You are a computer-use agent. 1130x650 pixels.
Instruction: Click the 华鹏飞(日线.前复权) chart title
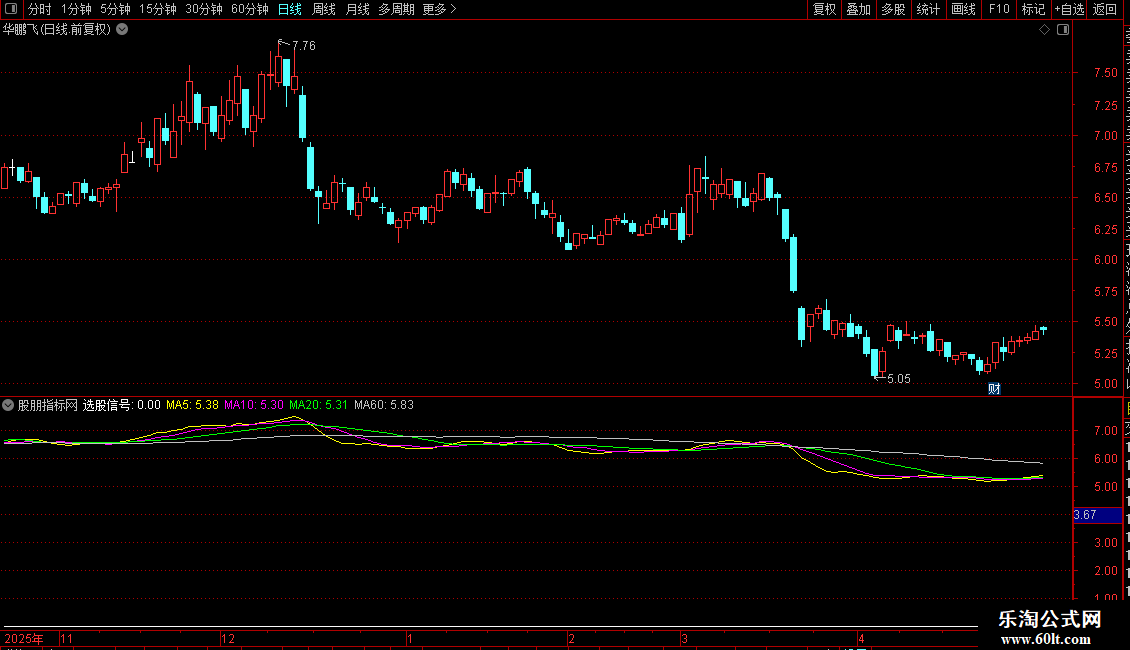57,30
